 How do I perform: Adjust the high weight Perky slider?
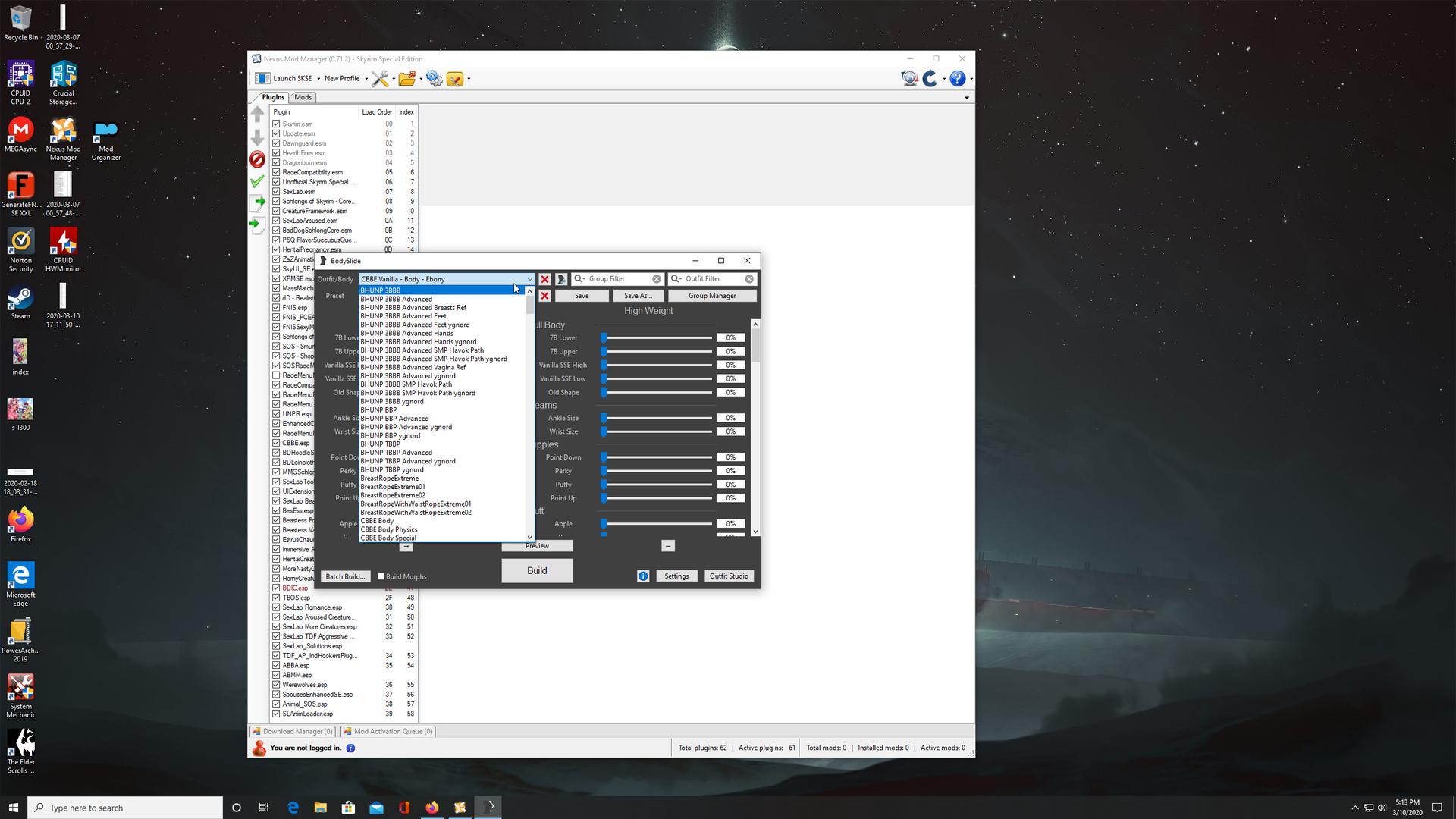pos(656,471)
